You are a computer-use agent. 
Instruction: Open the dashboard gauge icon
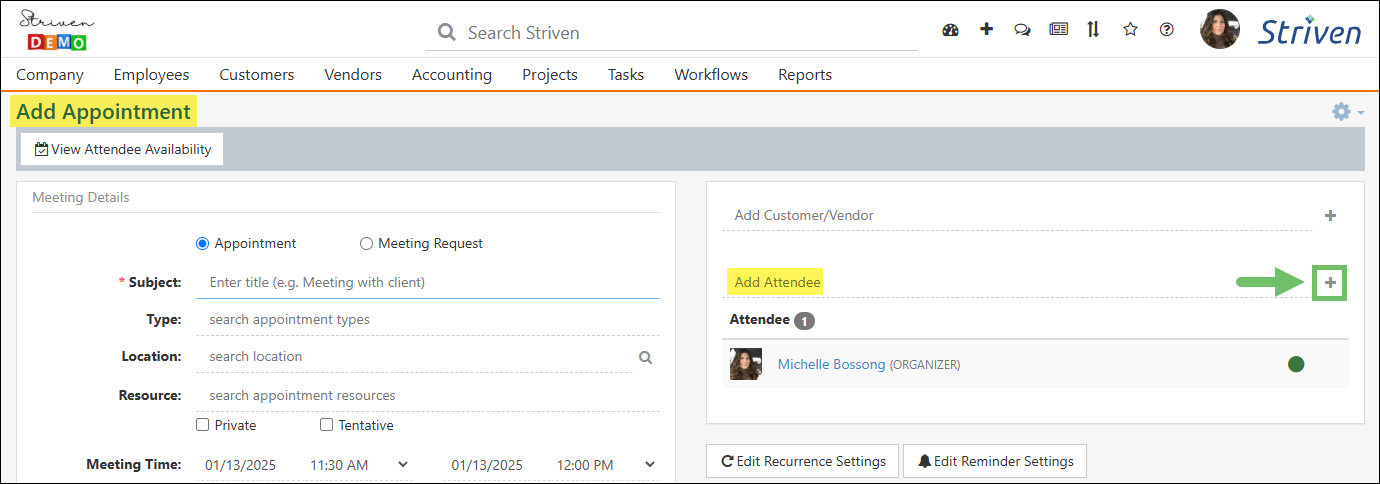(x=951, y=30)
